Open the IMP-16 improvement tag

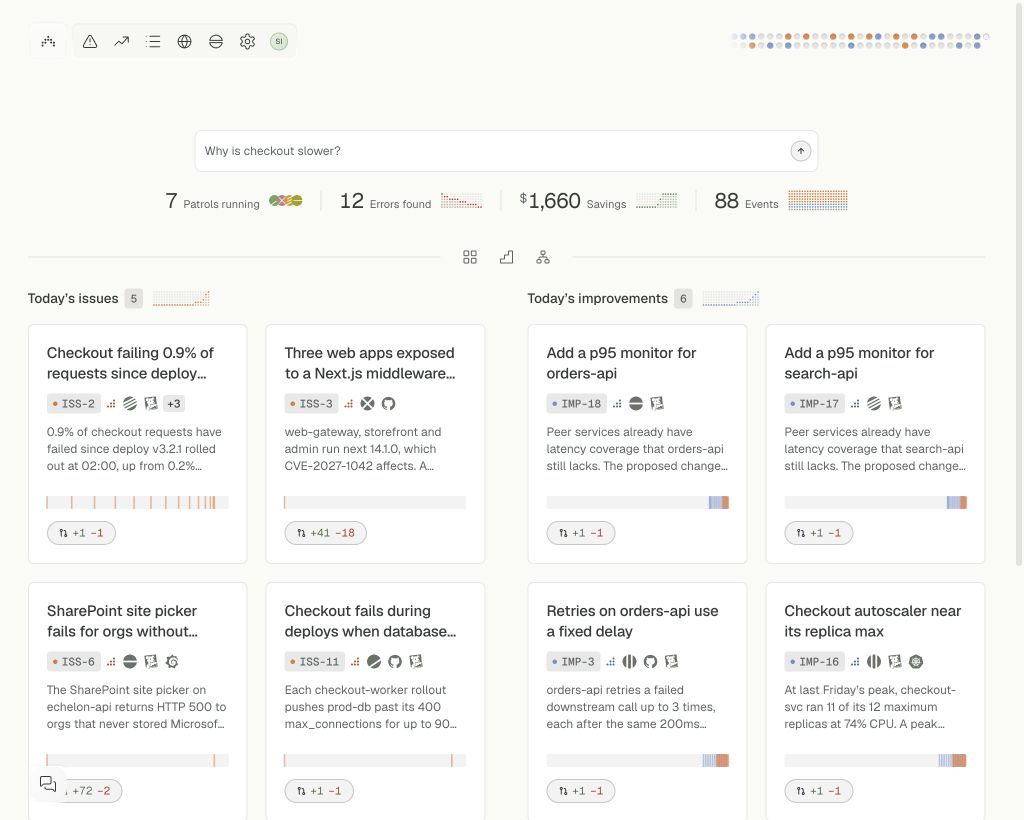click(814, 661)
